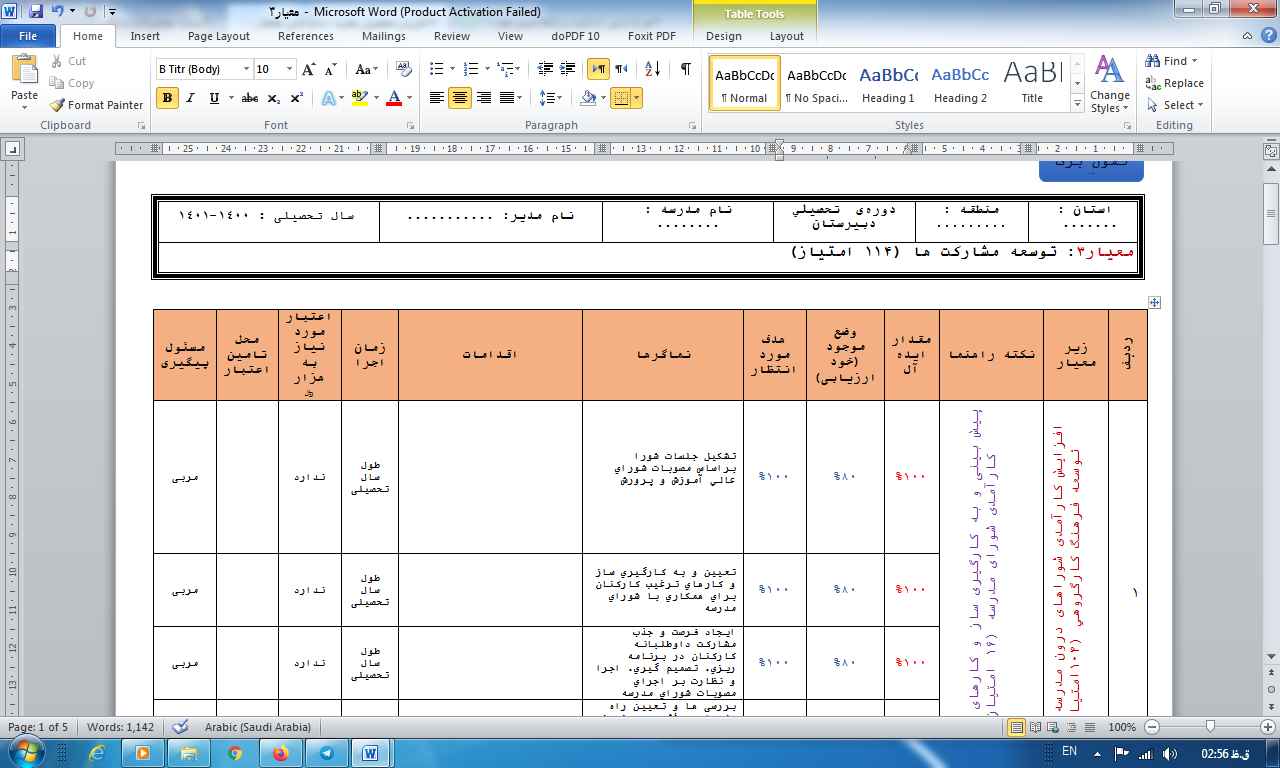
Task: Click the zoom slider in status bar
Action: pos(1210,727)
